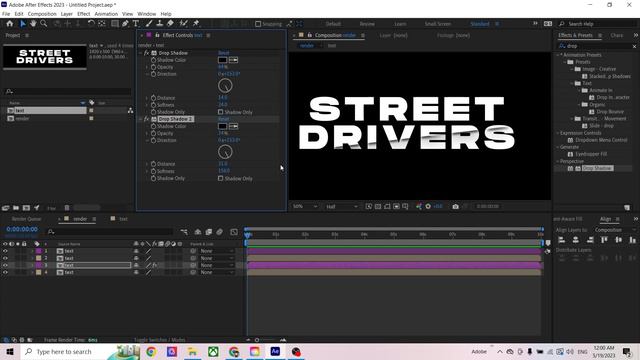Open the Parent None dropdown for layer 1
The image size is (640, 360).
pyautogui.click(x=217, y=251)
